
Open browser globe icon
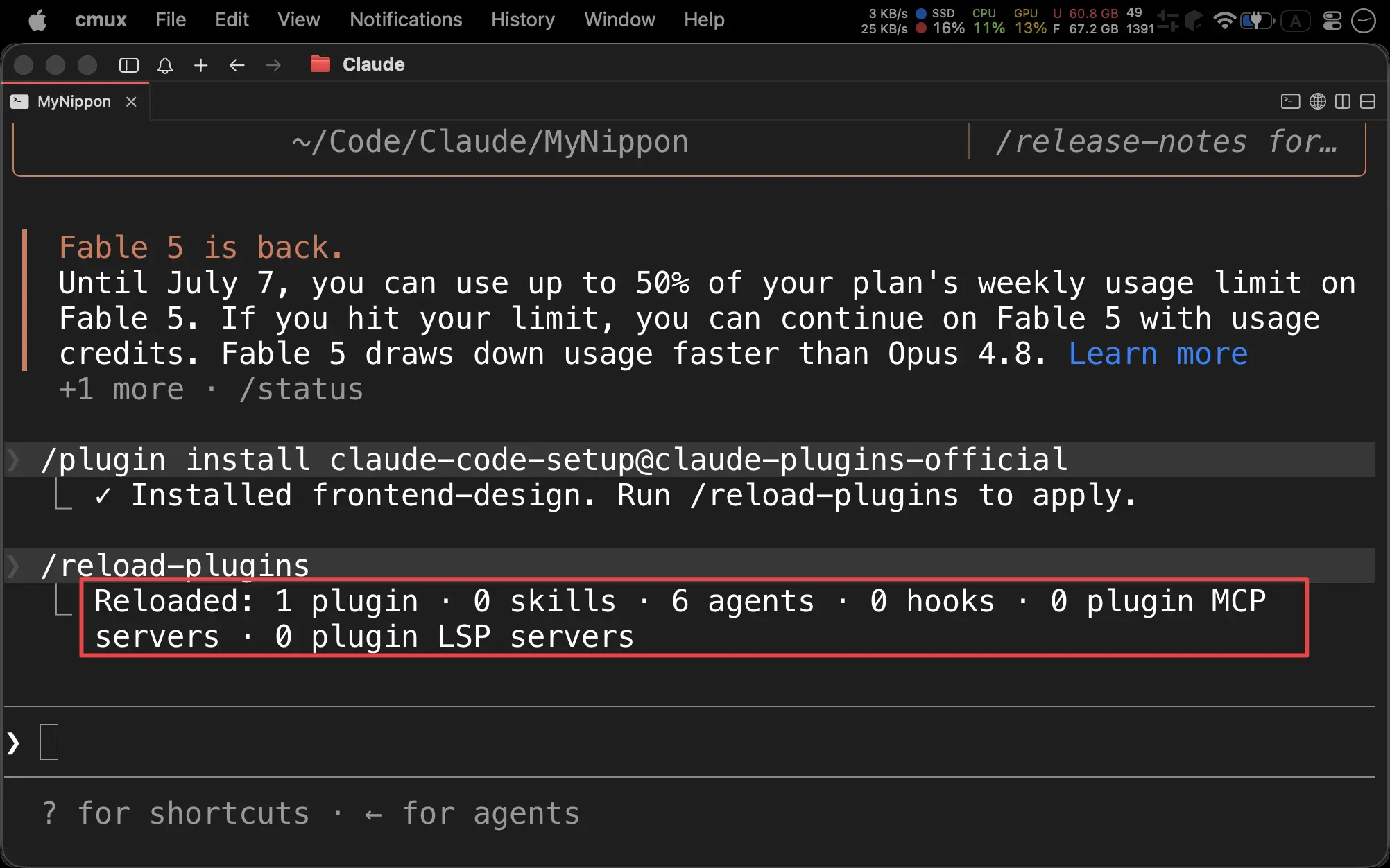tap(1318, 101)
